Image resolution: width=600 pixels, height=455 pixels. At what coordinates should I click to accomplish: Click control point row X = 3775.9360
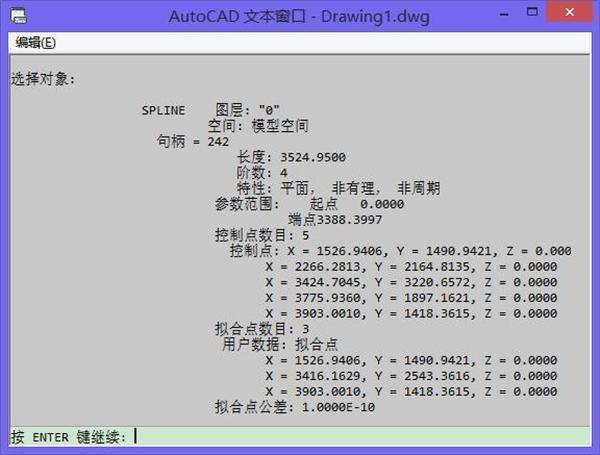[x=411, y=298]
